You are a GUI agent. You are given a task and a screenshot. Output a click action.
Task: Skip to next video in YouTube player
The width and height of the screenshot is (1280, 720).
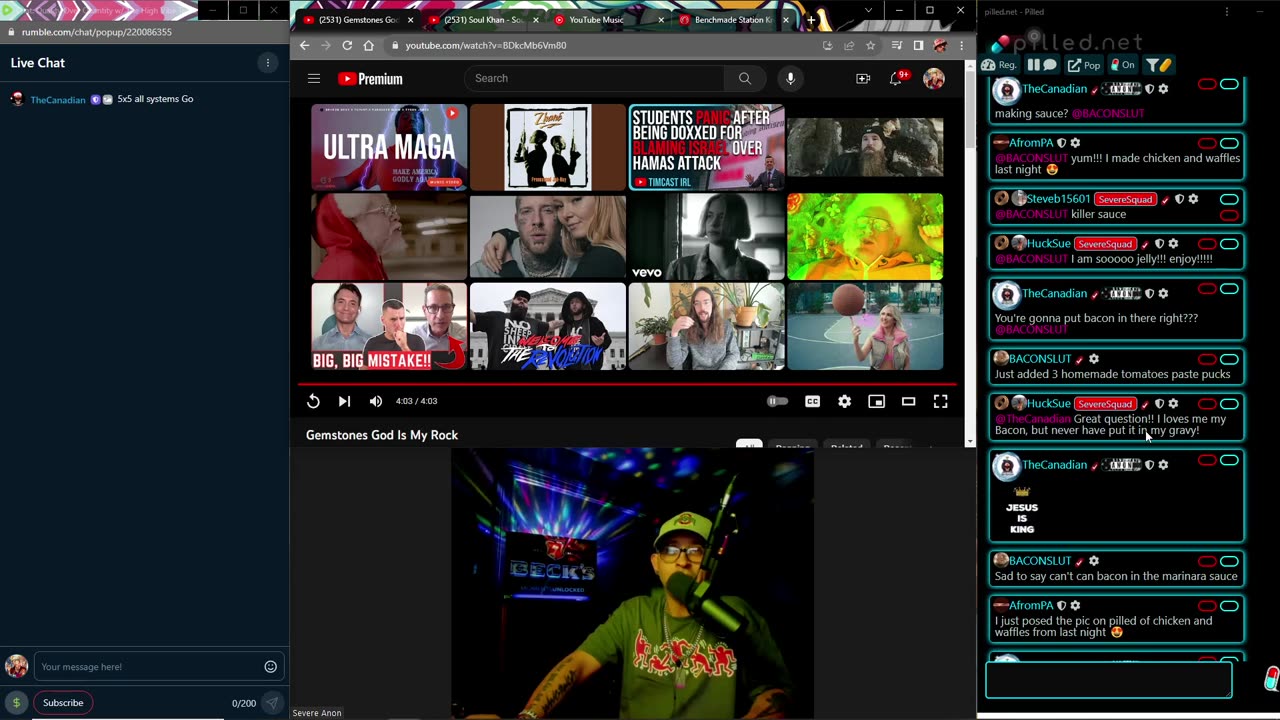coord(344,401)
